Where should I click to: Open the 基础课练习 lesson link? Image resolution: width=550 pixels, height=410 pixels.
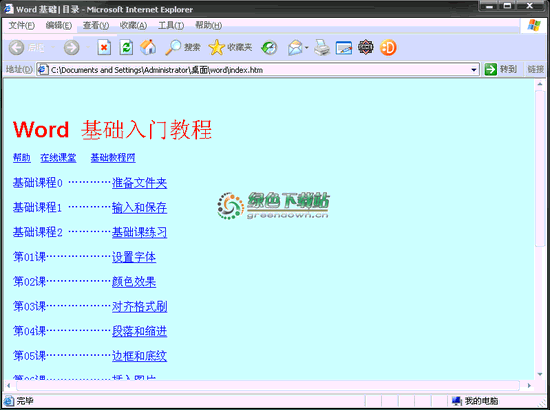pos(139,232)
